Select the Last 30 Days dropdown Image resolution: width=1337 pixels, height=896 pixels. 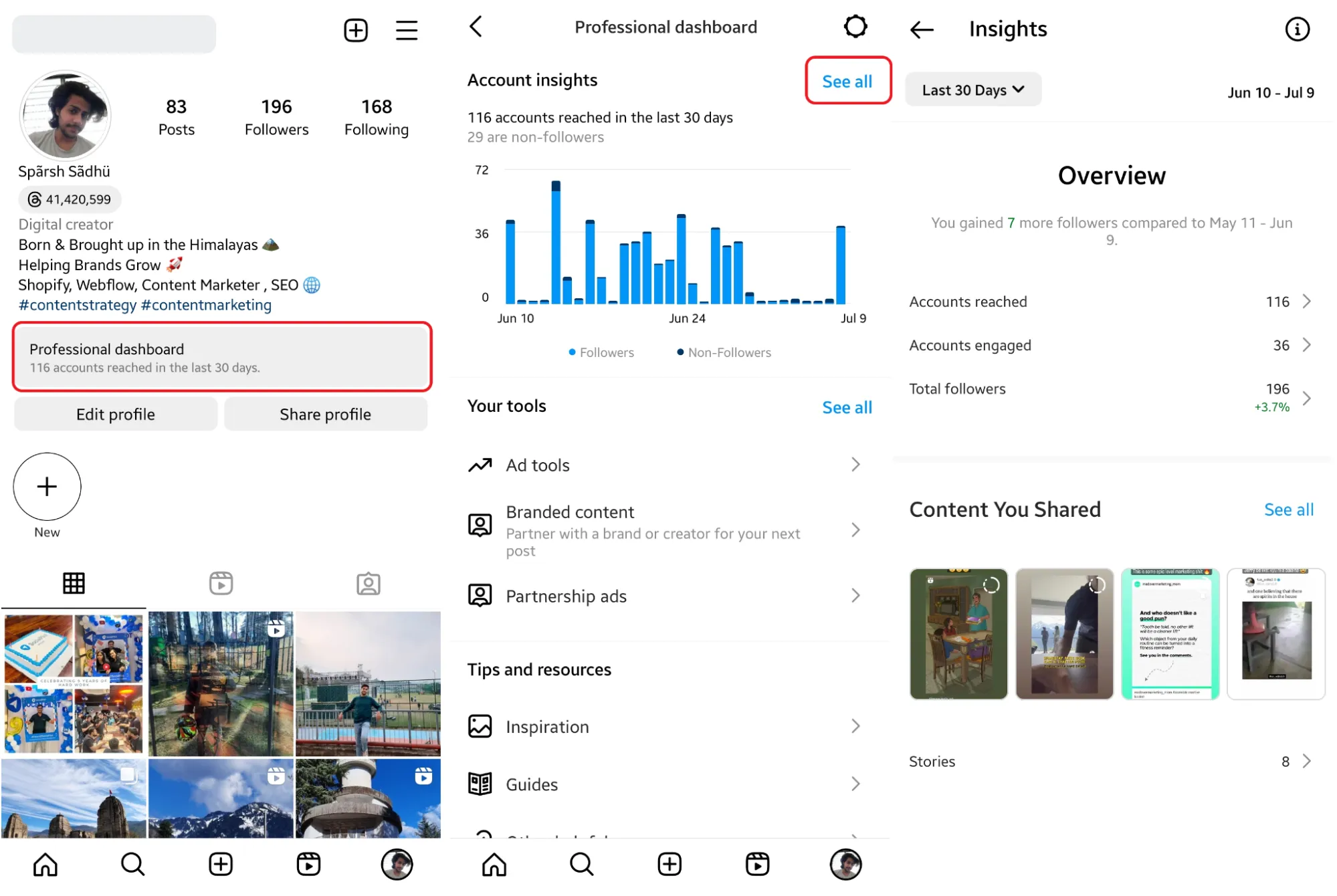point(971,89)
